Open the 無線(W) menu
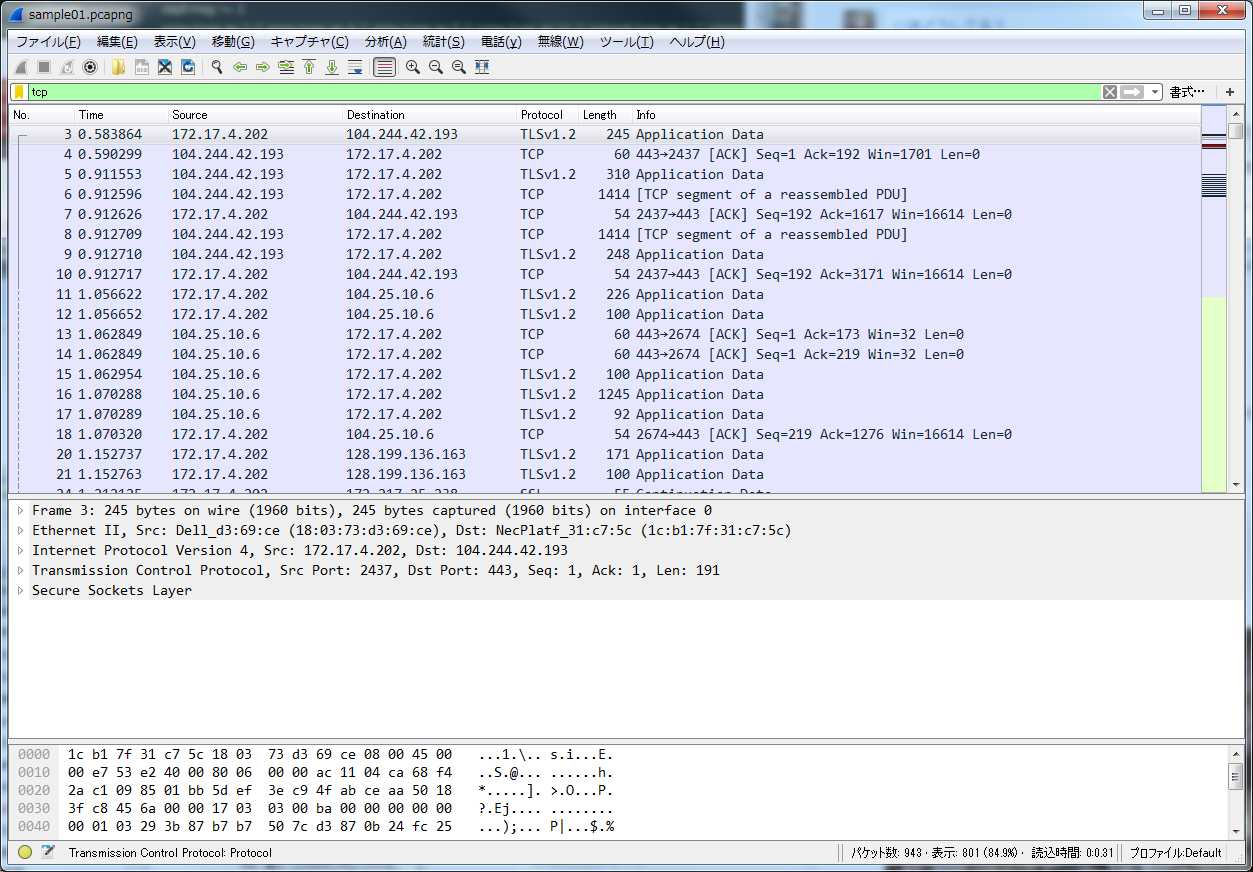The width and height of the screenshot is (1253, 872). (x=560, y=42)
